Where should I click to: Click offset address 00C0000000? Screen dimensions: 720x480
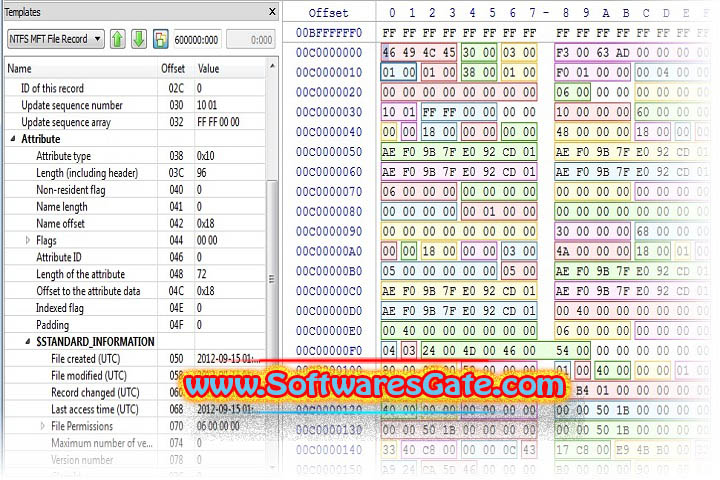[329, 52]
